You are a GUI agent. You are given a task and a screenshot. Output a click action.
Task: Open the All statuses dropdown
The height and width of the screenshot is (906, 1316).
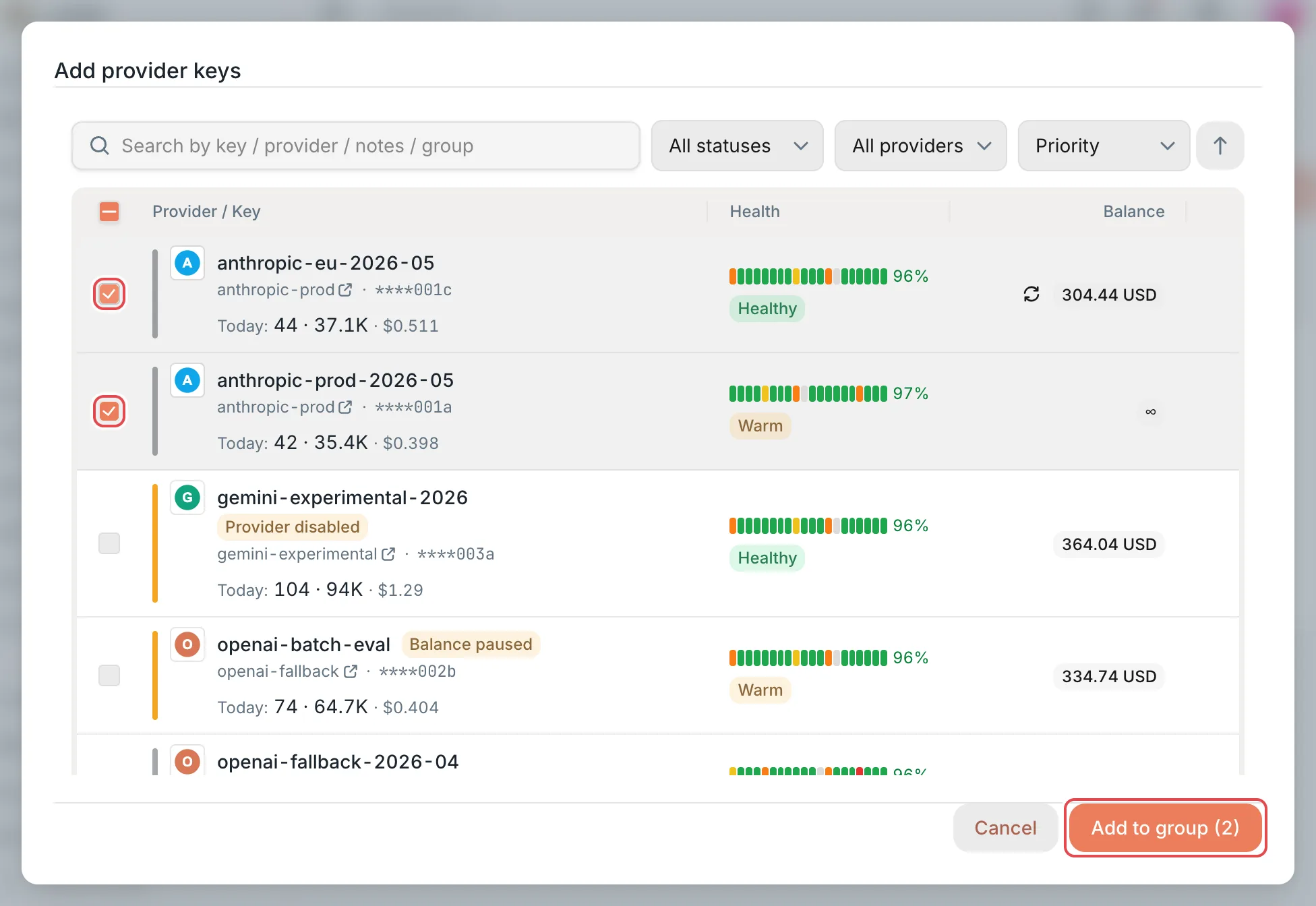pyautogui.click(x=738, y=146)
